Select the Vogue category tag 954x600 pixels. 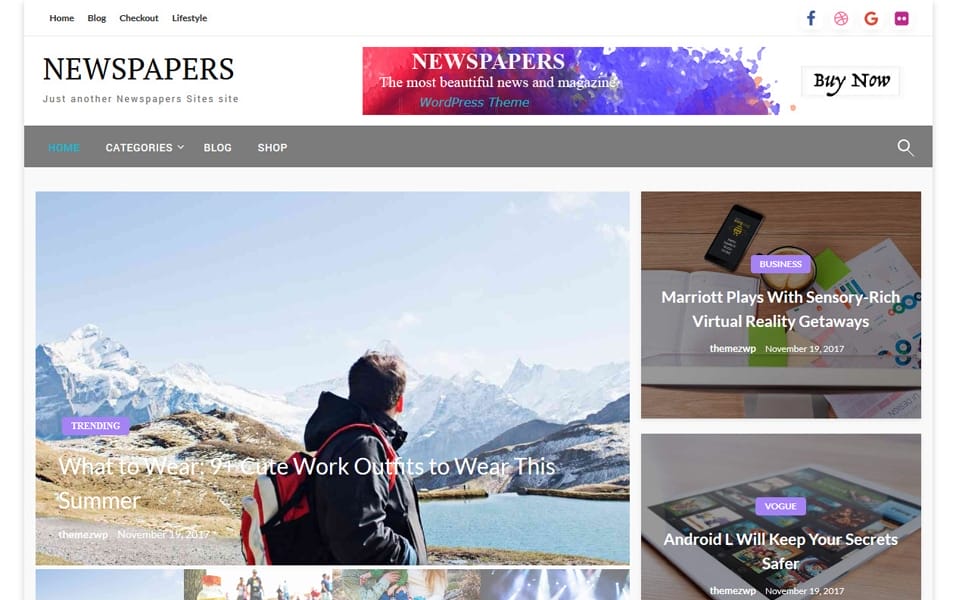(x=781, y=506)
